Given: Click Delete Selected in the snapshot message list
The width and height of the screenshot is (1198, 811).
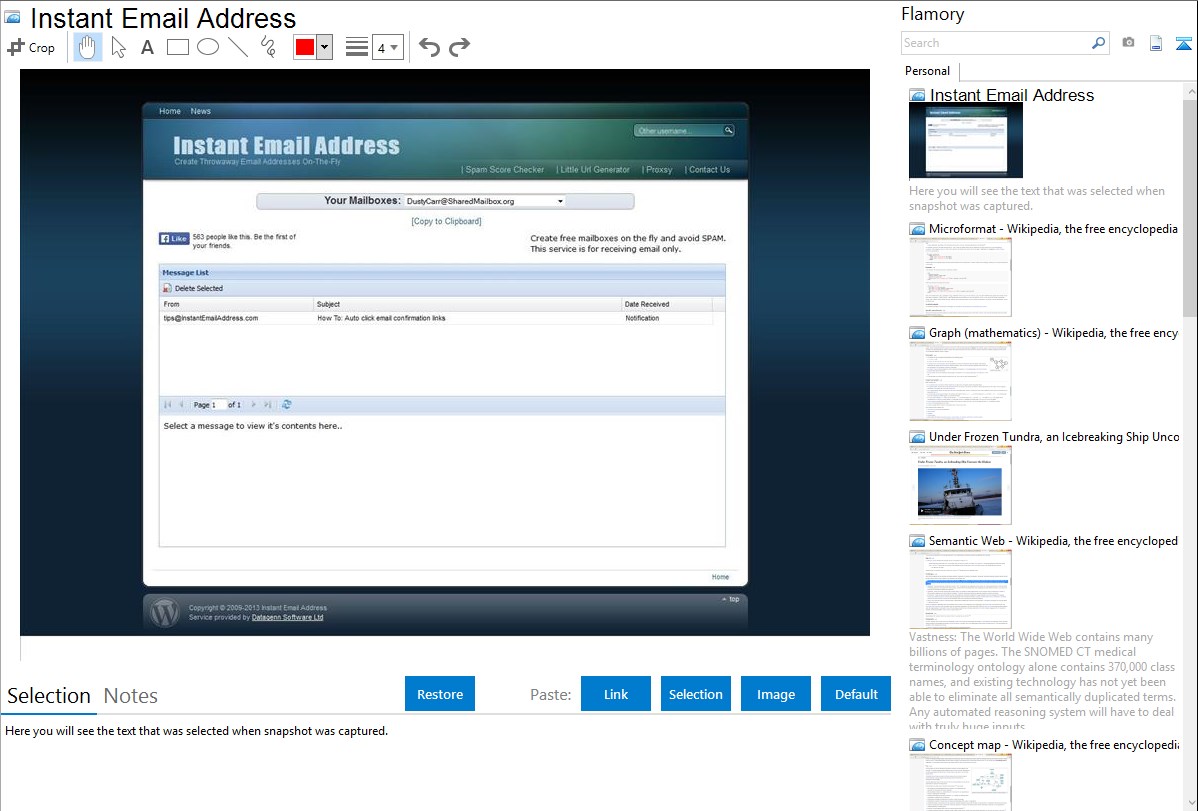Looking at the screenshot, I should [193, 288].
